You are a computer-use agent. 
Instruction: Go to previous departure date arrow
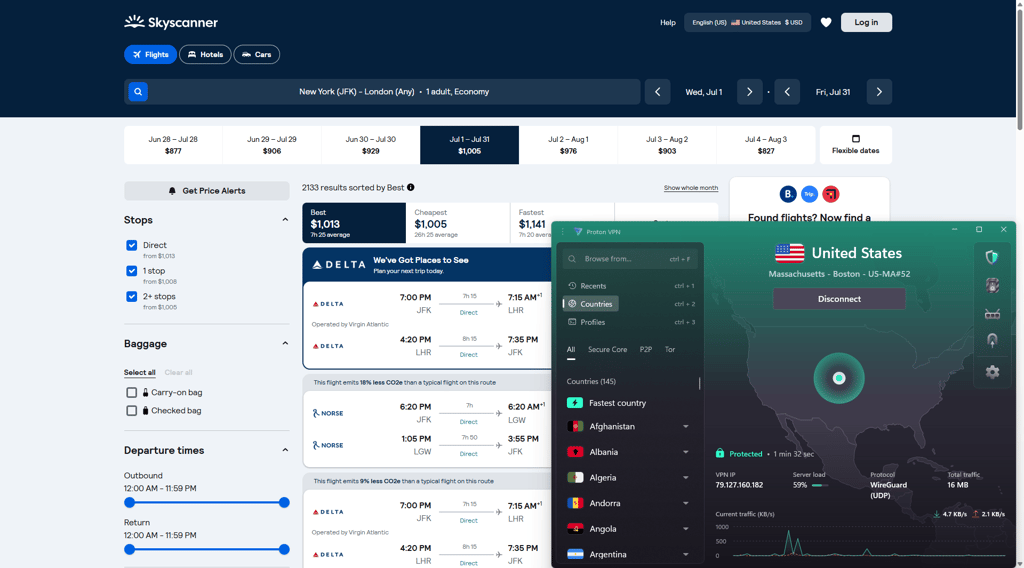pos(658,92)
